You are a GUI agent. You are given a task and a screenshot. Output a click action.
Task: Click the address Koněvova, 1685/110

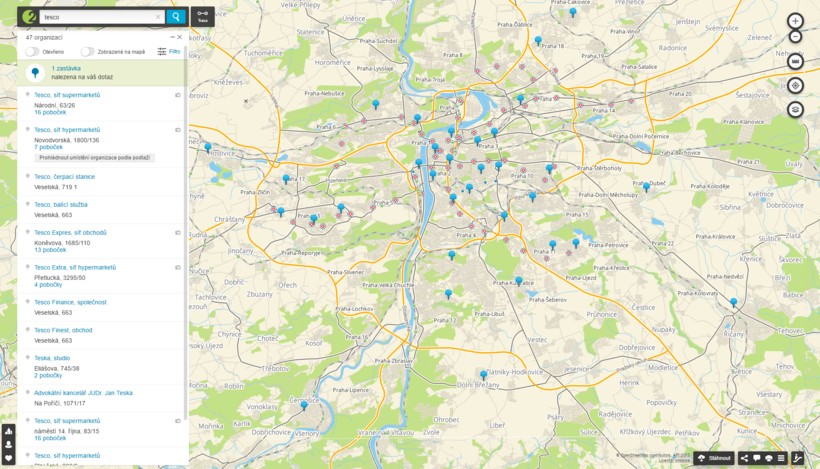62,243
